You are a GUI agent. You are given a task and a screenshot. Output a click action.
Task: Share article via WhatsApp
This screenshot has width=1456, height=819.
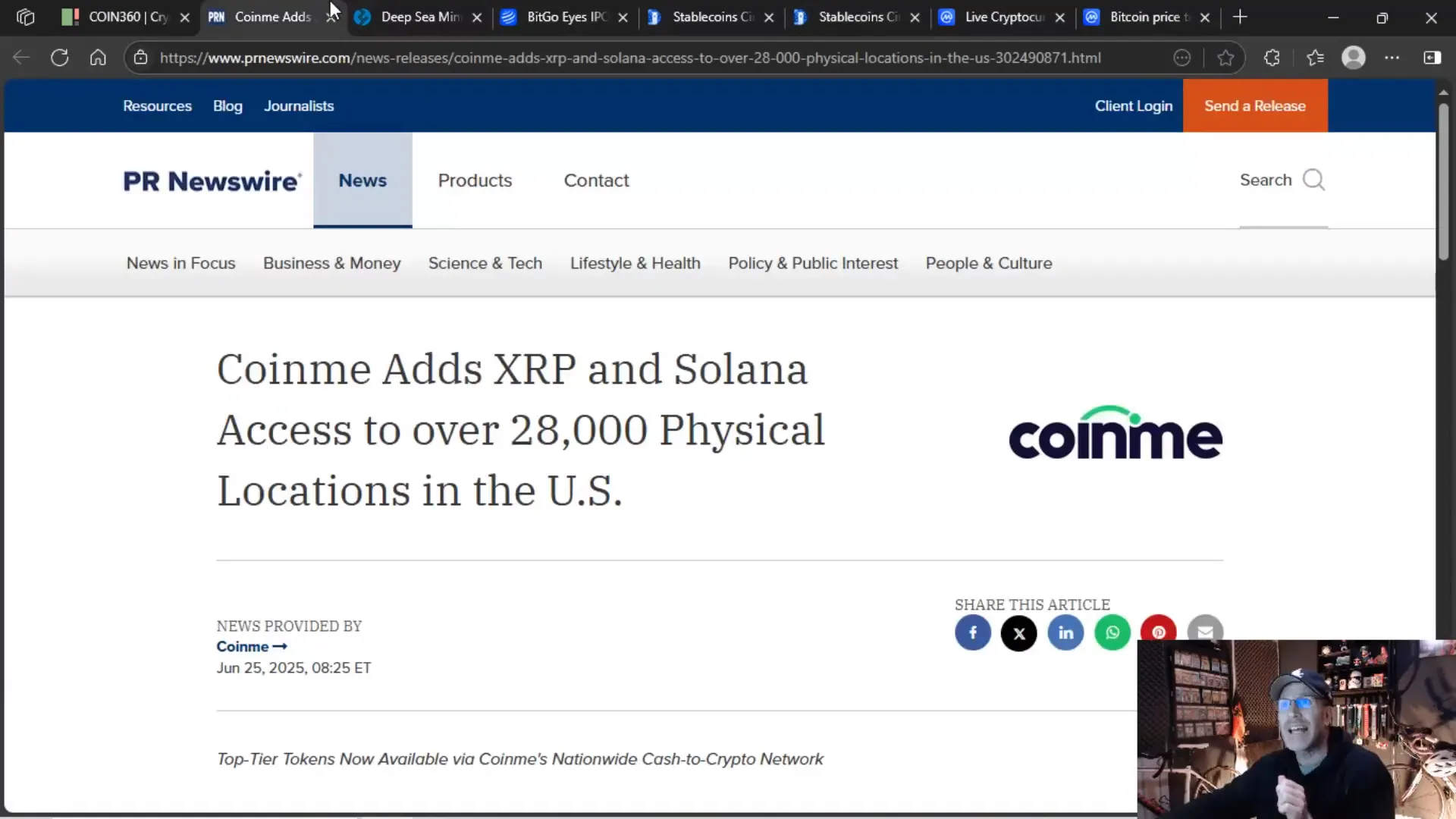1112,632
